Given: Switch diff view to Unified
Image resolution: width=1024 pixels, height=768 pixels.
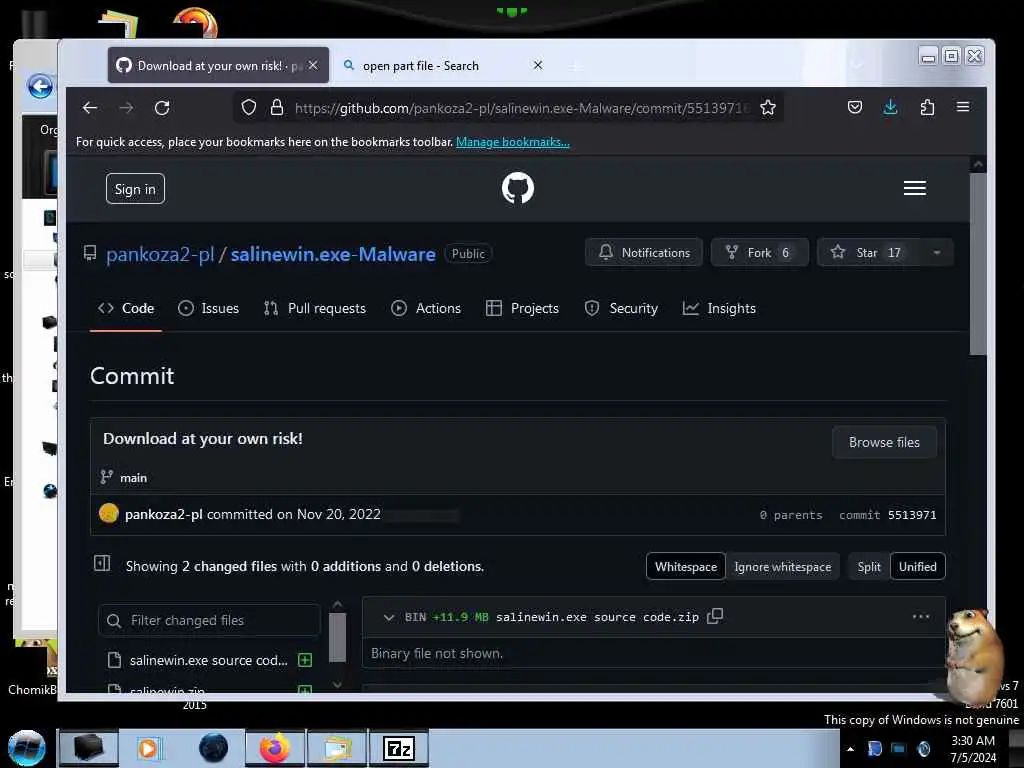Looking at the screenshot, I should [x=918, y=567].
